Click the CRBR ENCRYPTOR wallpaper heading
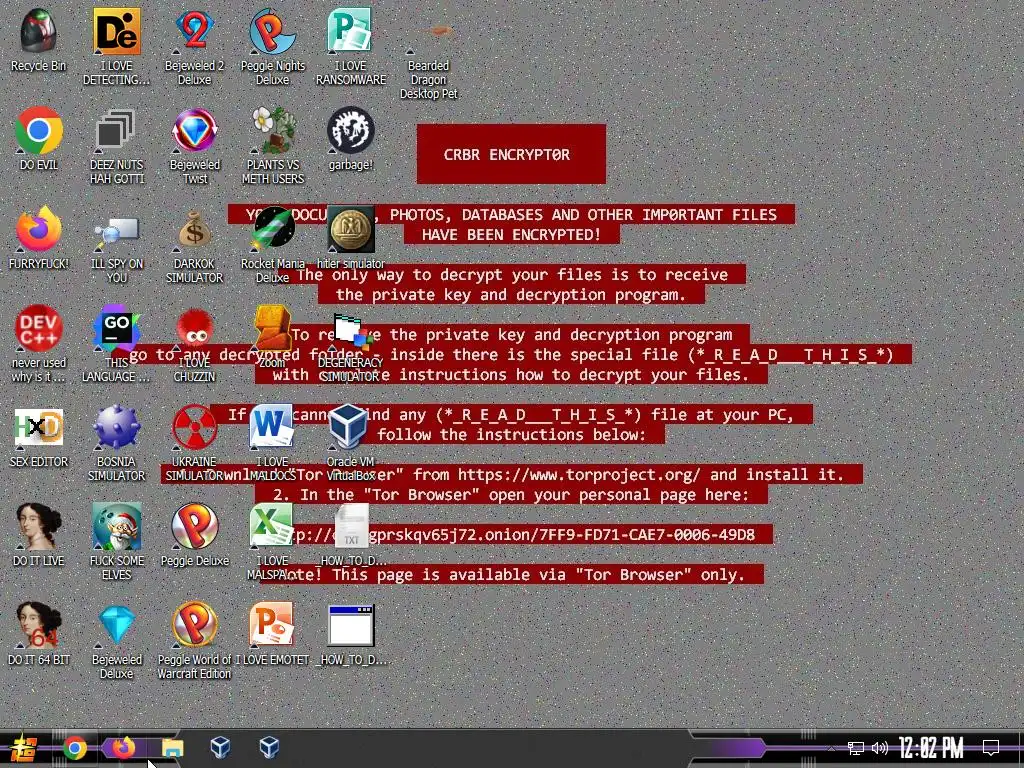Screen dimensions: 1024x768 507,155
